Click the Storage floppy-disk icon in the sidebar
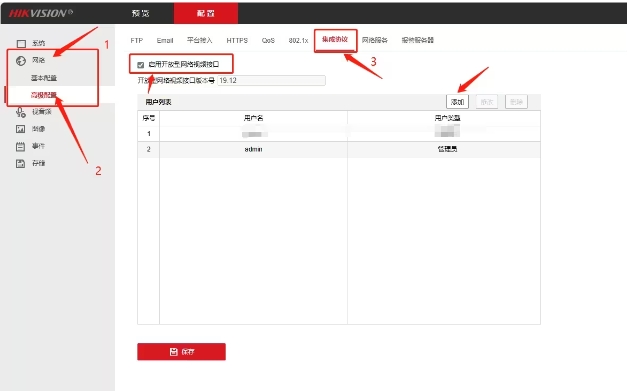The width and height of the screenshot is (628, 391). tap(20, 163)
